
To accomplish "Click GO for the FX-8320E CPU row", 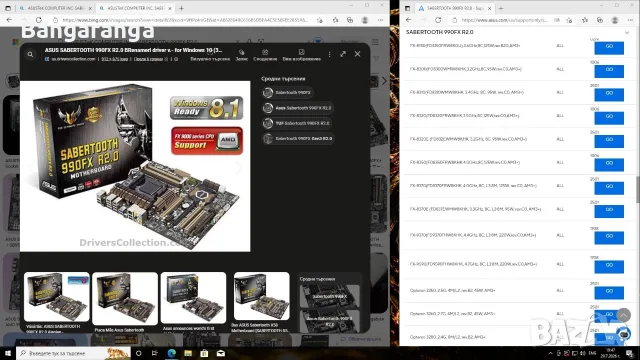I will (609, 141).
